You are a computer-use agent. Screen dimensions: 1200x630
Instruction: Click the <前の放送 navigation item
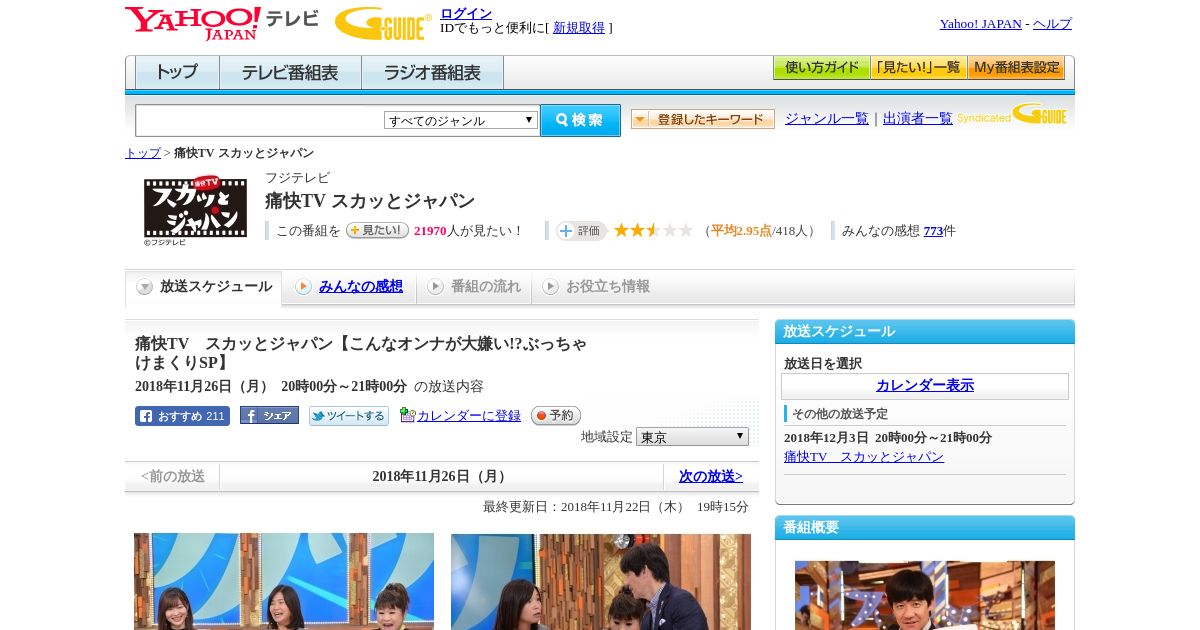tap(173, 477)
